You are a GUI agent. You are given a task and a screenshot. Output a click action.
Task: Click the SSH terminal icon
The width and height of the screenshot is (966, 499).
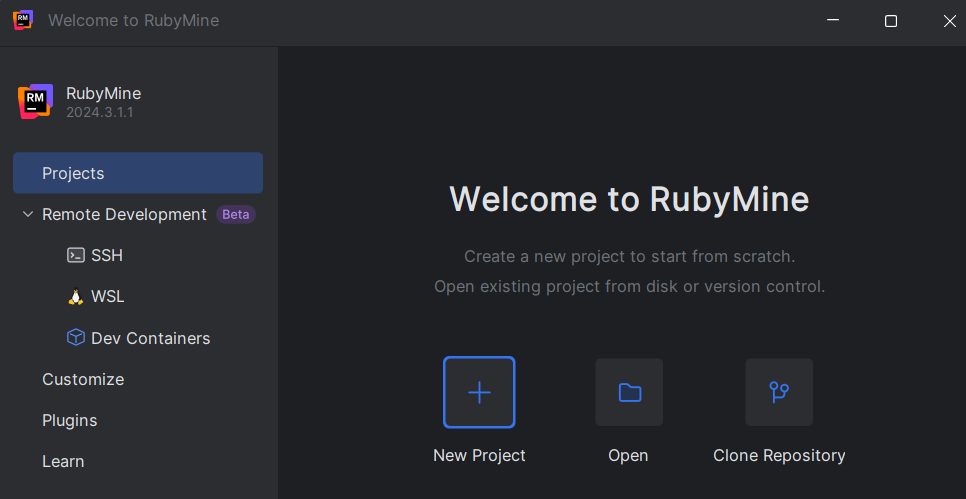[x=76, y=255]
